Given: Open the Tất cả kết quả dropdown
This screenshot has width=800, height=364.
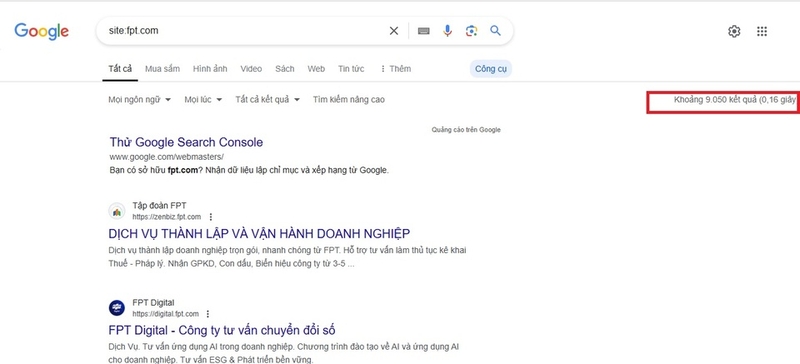Looking at the screenshot, I should tap(267, 100).
